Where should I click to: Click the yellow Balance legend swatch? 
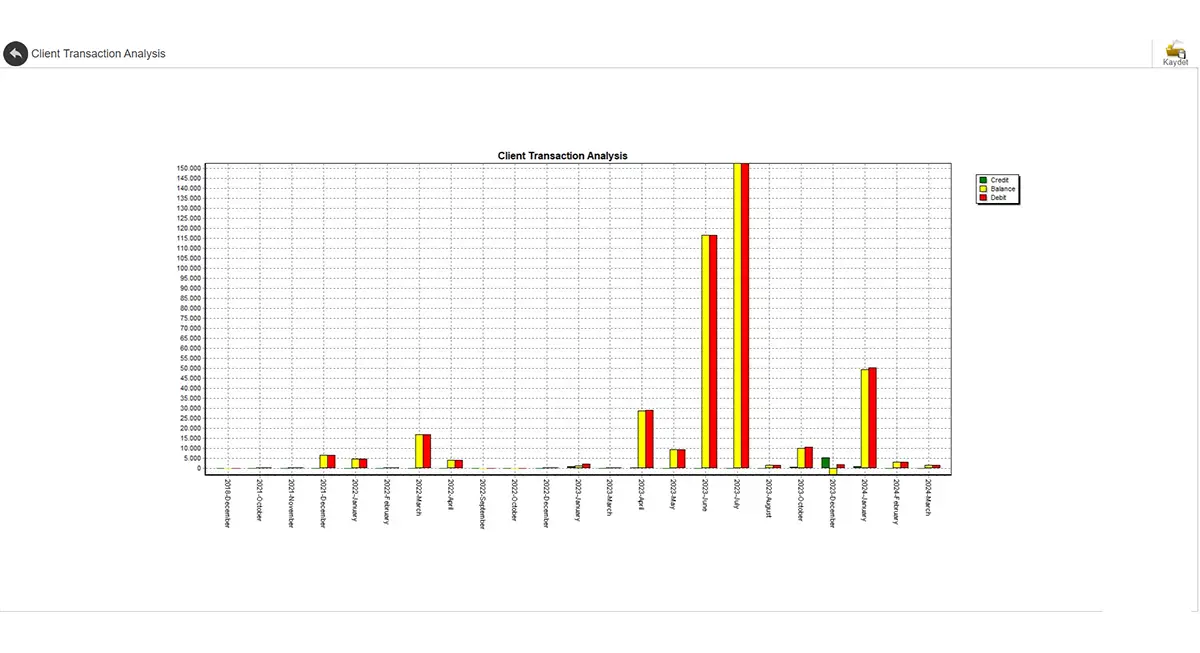[x=983, y=189]
